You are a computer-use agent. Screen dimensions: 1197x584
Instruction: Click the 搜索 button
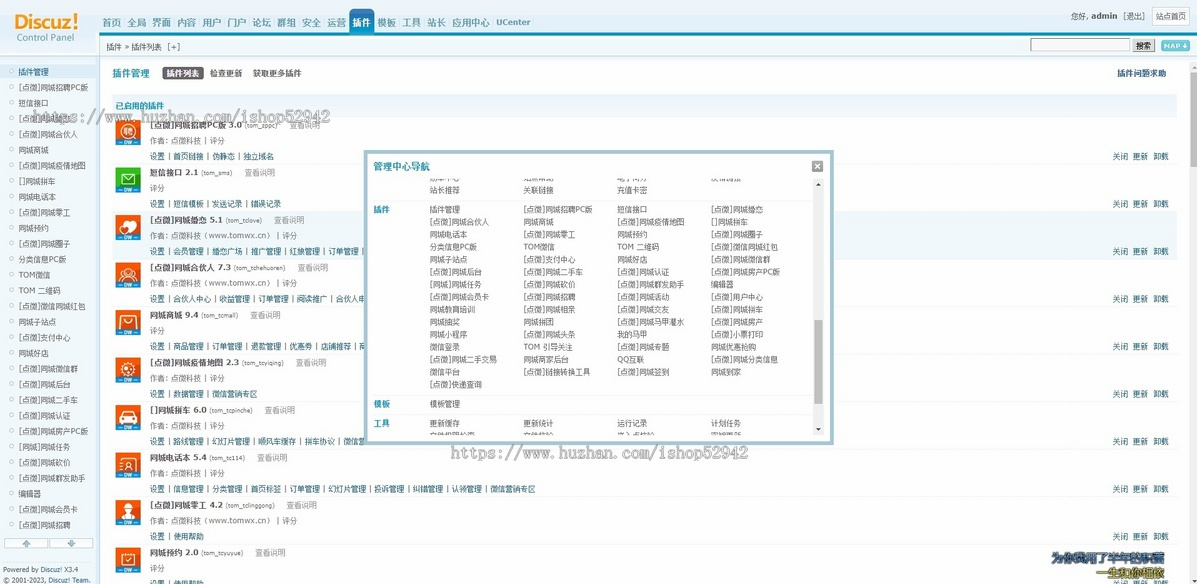coord(1144,46)
